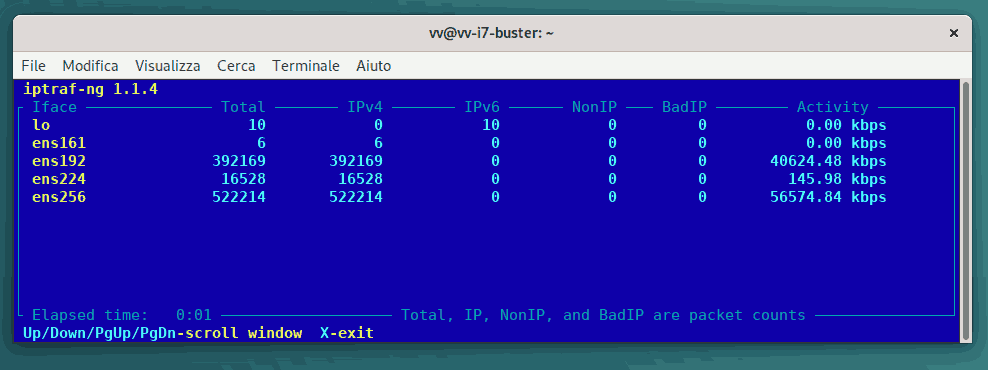
Task: Click Total value 392169 for ens192
Action: pyautogui.click(x=239, y=161)
